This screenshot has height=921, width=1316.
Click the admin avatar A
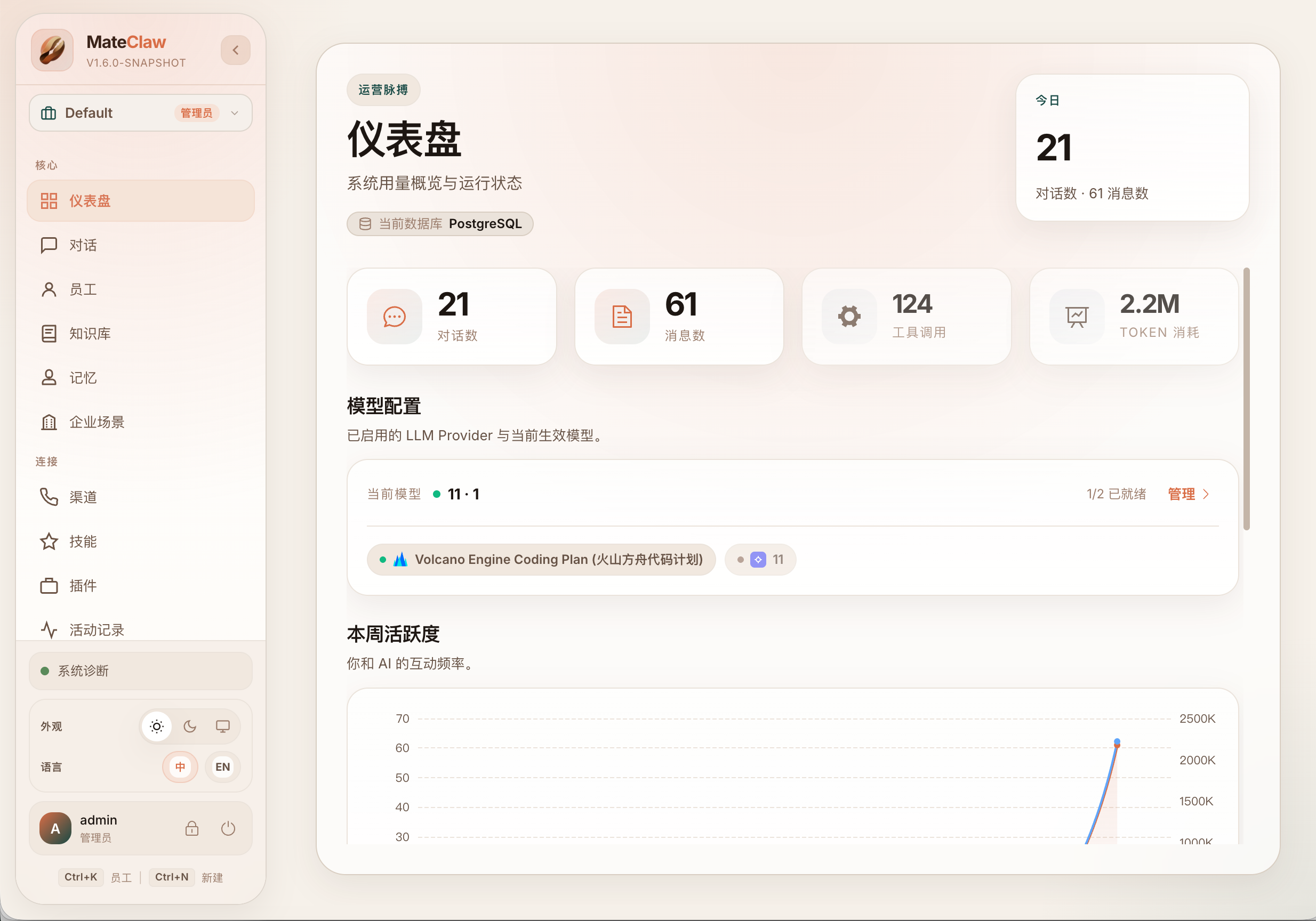click(55, 828)
